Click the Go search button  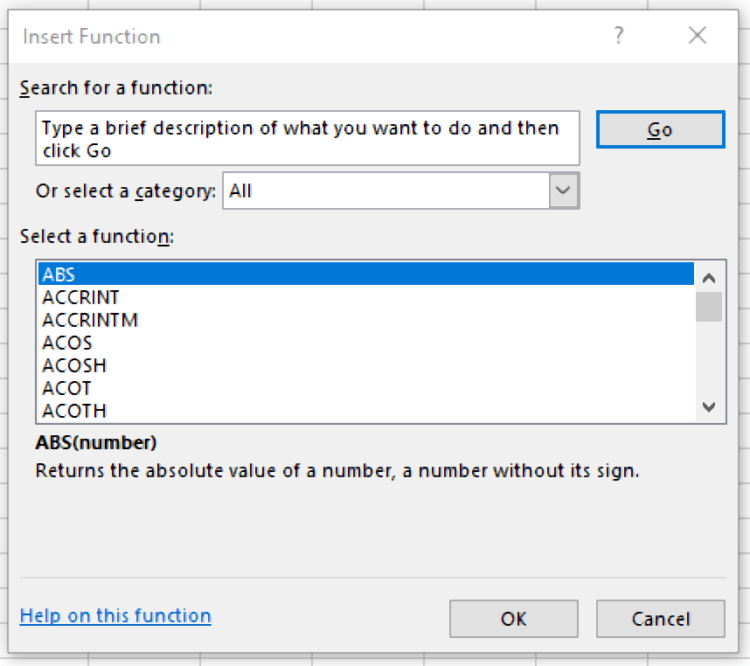[x=660, y=130]
